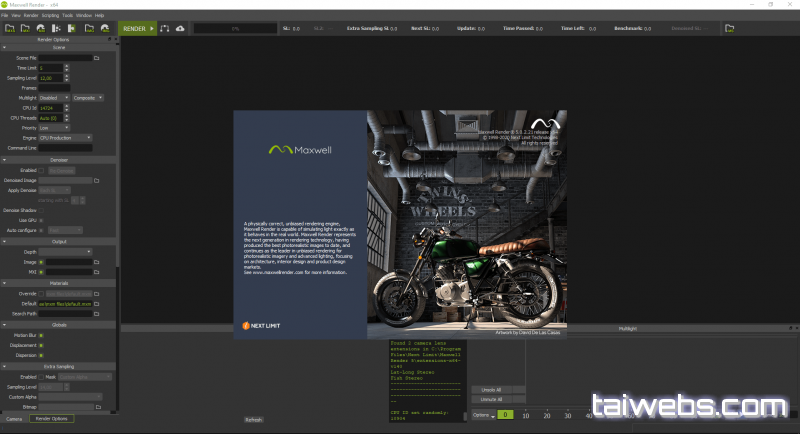The image size is (800, 434).
Task: Browse for the Denoised Image file
Action: tap(97, 180)
